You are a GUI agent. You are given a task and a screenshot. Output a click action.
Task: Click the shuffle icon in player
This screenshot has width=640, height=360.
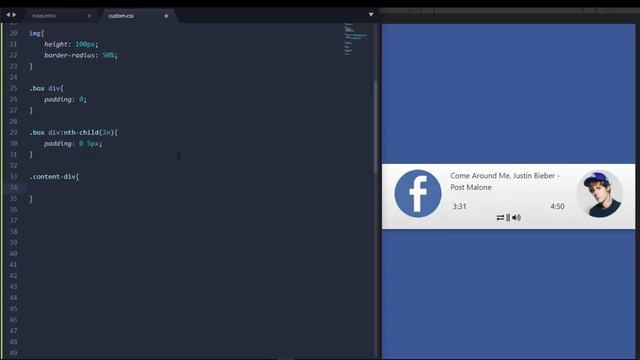(x=500, y=218)
